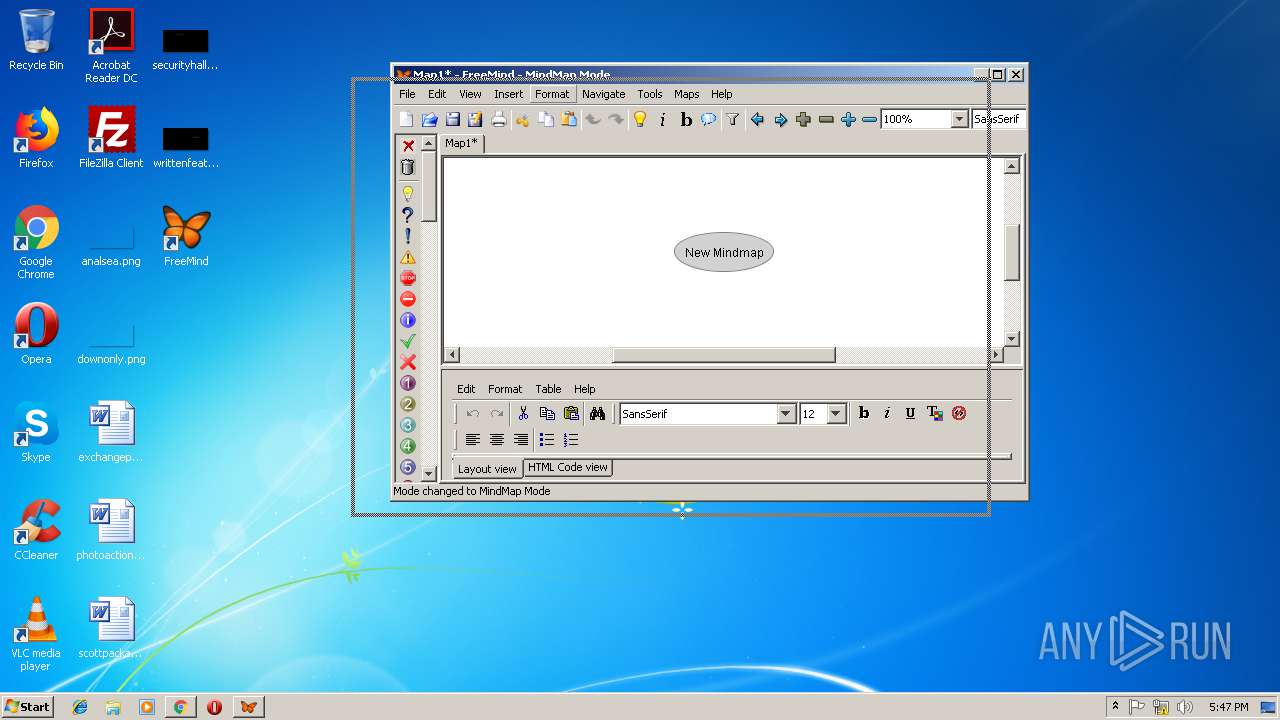The height and width of the screenshot is (720, 1280).
Task: Remove last icon using red X at top
Action: pyautogui.click(x=408, y=146)
